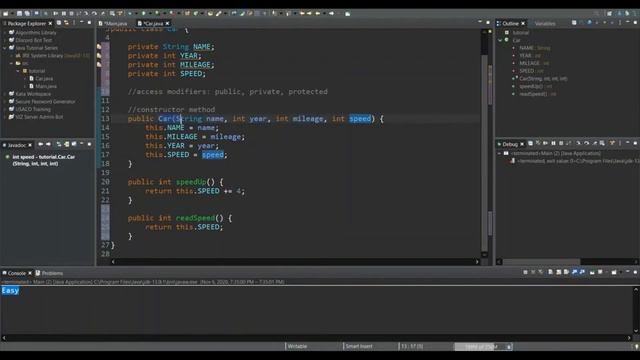Screen dimensions: 640x360
Task: Click Step Return icon in Debug view toolbar
Action: click(x=595, y=143)
